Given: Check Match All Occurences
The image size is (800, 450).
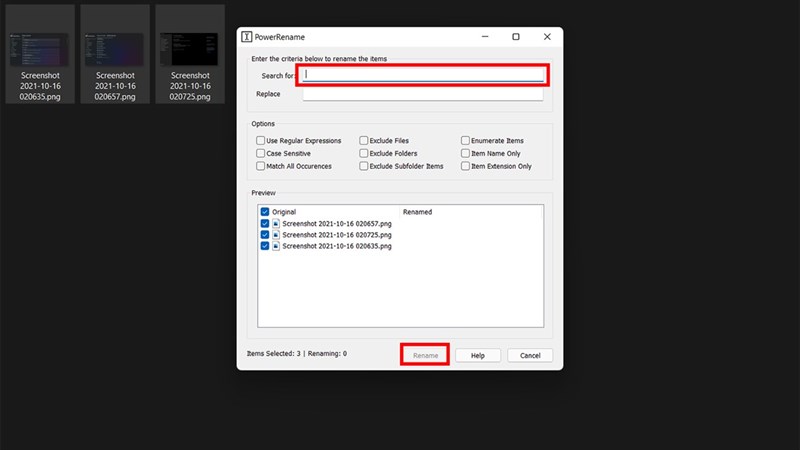Looking at the screenshot, I should click(260, 166).
